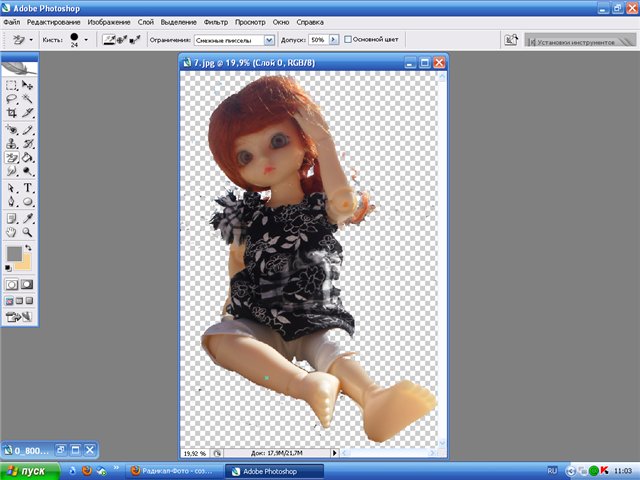The image size is (640, 480).
Task: Open the Фильтр menu
Action: tap(217, 20)
